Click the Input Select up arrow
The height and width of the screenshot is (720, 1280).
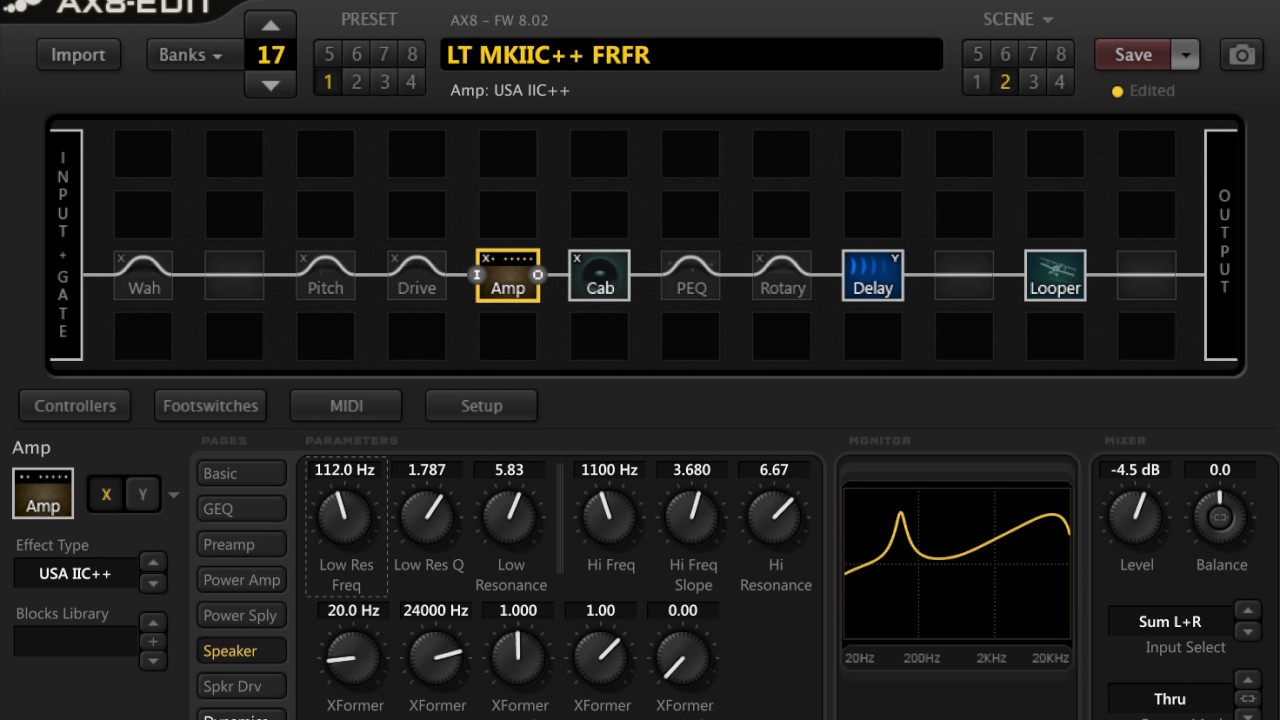click(x=1247, y=610)
